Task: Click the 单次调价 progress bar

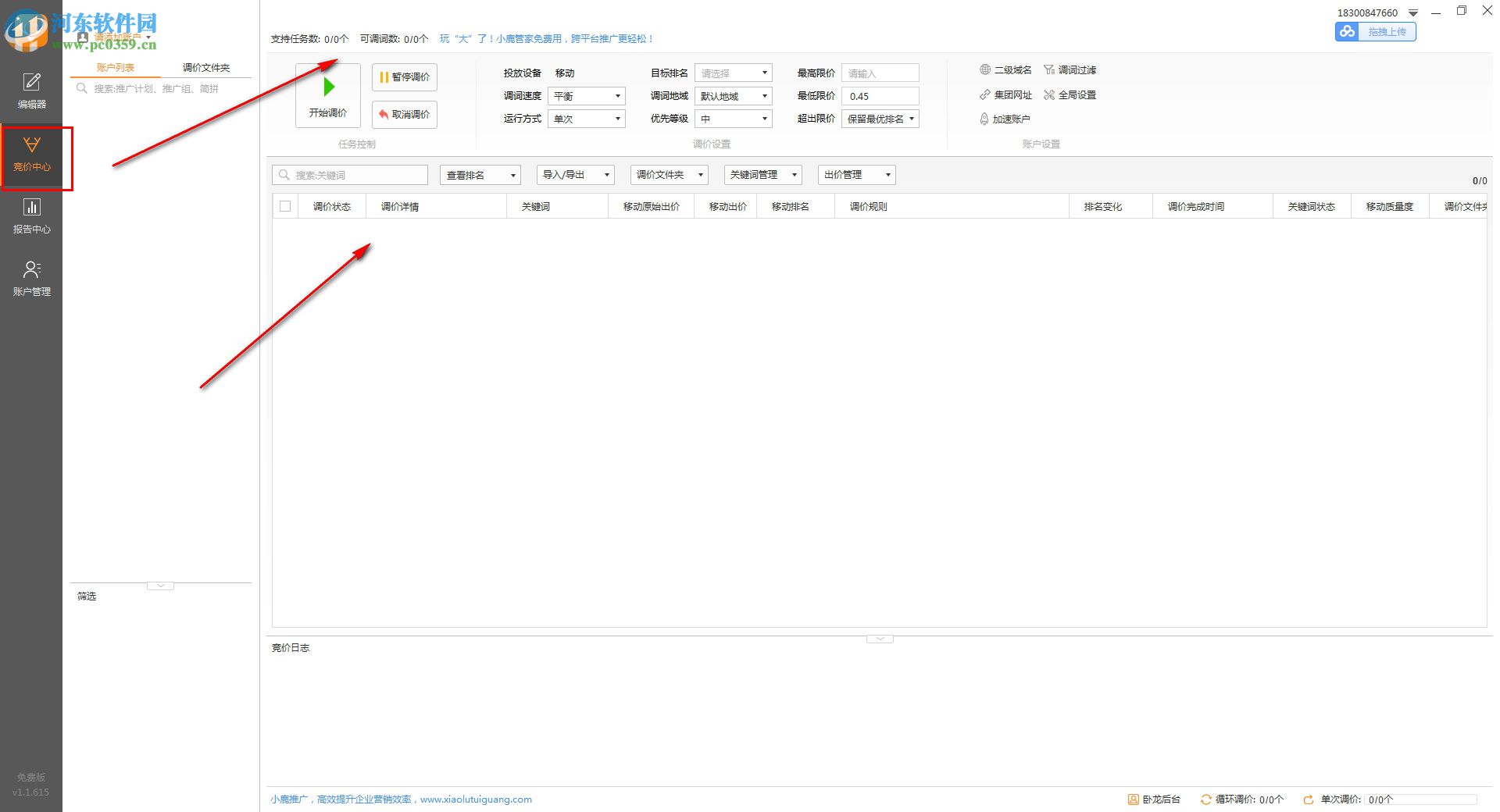Action: click(1421, 800)
